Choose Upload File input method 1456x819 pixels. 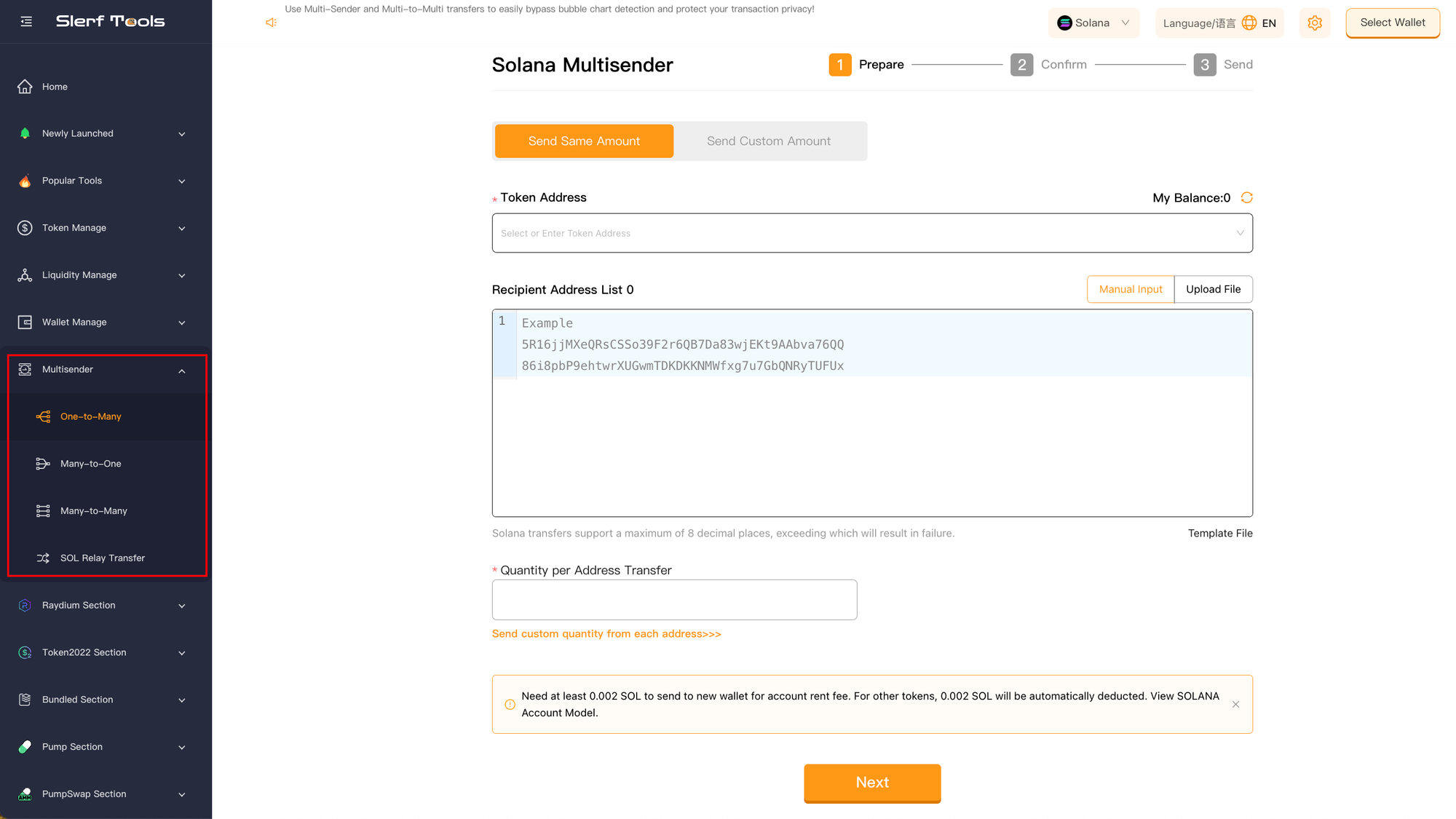pos(1213,289)
